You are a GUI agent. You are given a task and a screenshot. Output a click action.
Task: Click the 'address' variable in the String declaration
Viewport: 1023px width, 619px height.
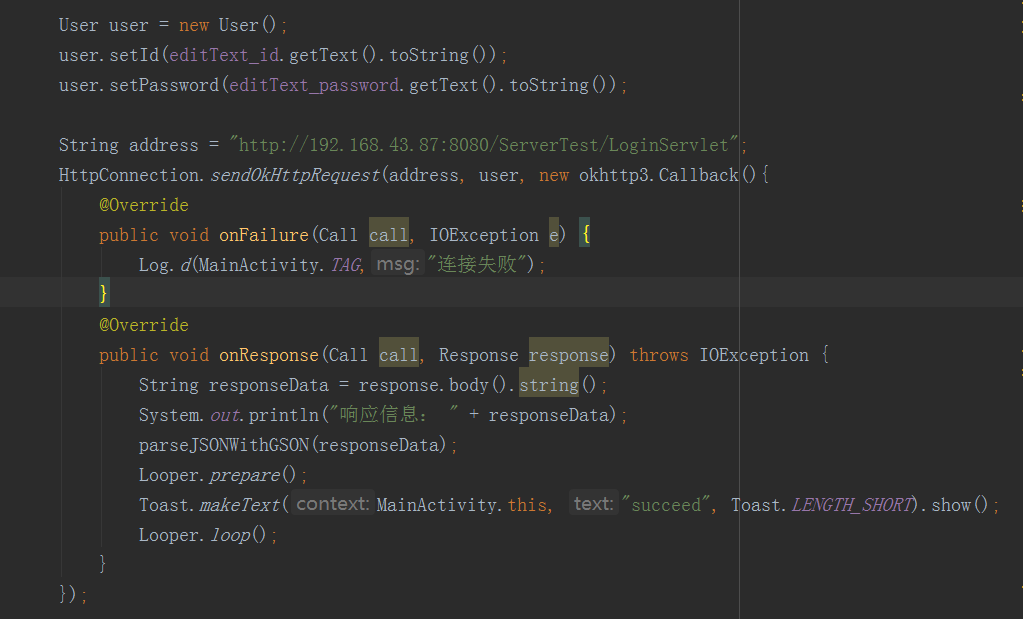[163, 145]
